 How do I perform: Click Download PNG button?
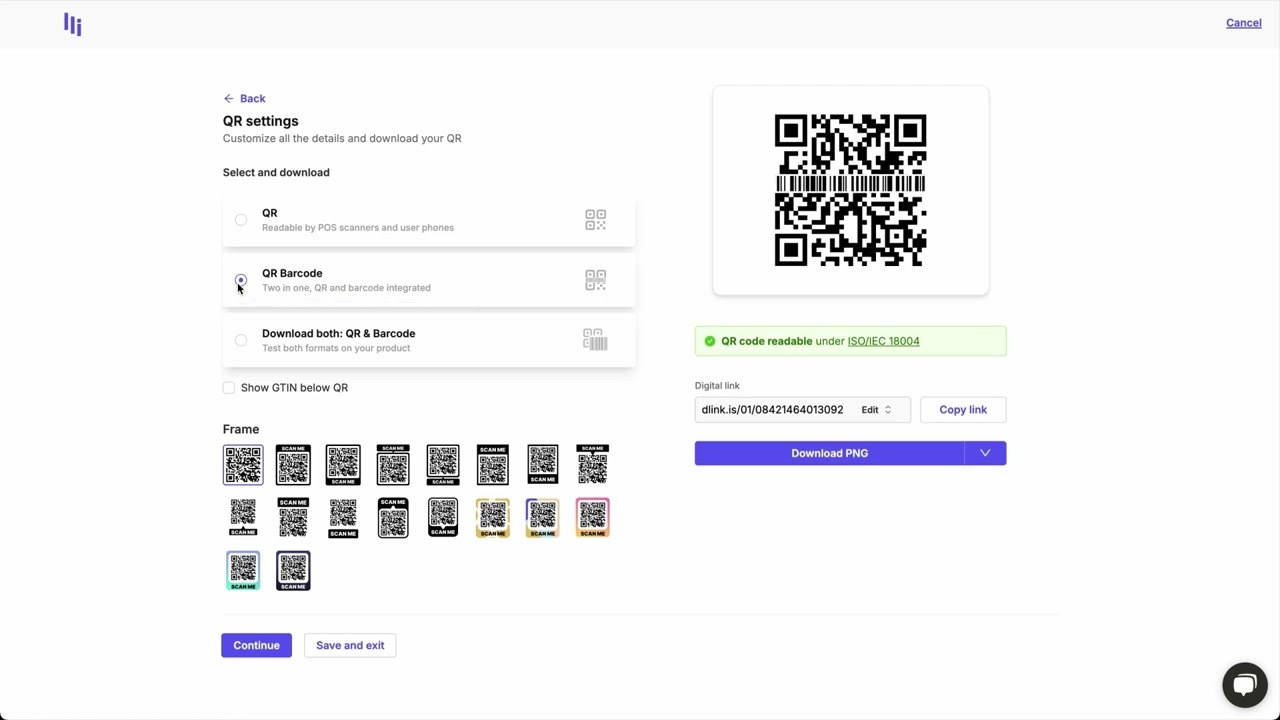point(829,453)
